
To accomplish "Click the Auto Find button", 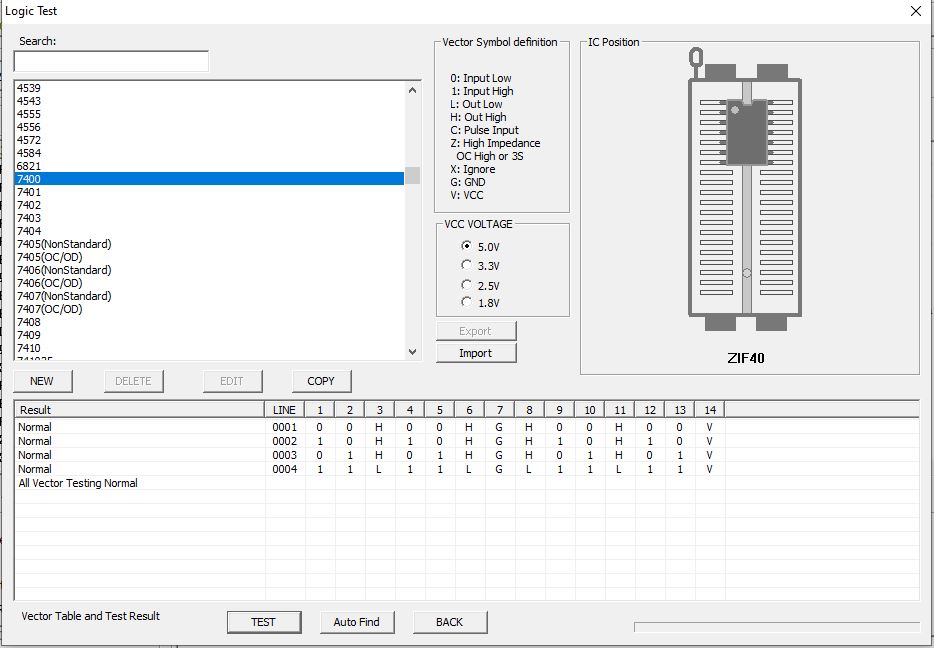I will point(357,622).
